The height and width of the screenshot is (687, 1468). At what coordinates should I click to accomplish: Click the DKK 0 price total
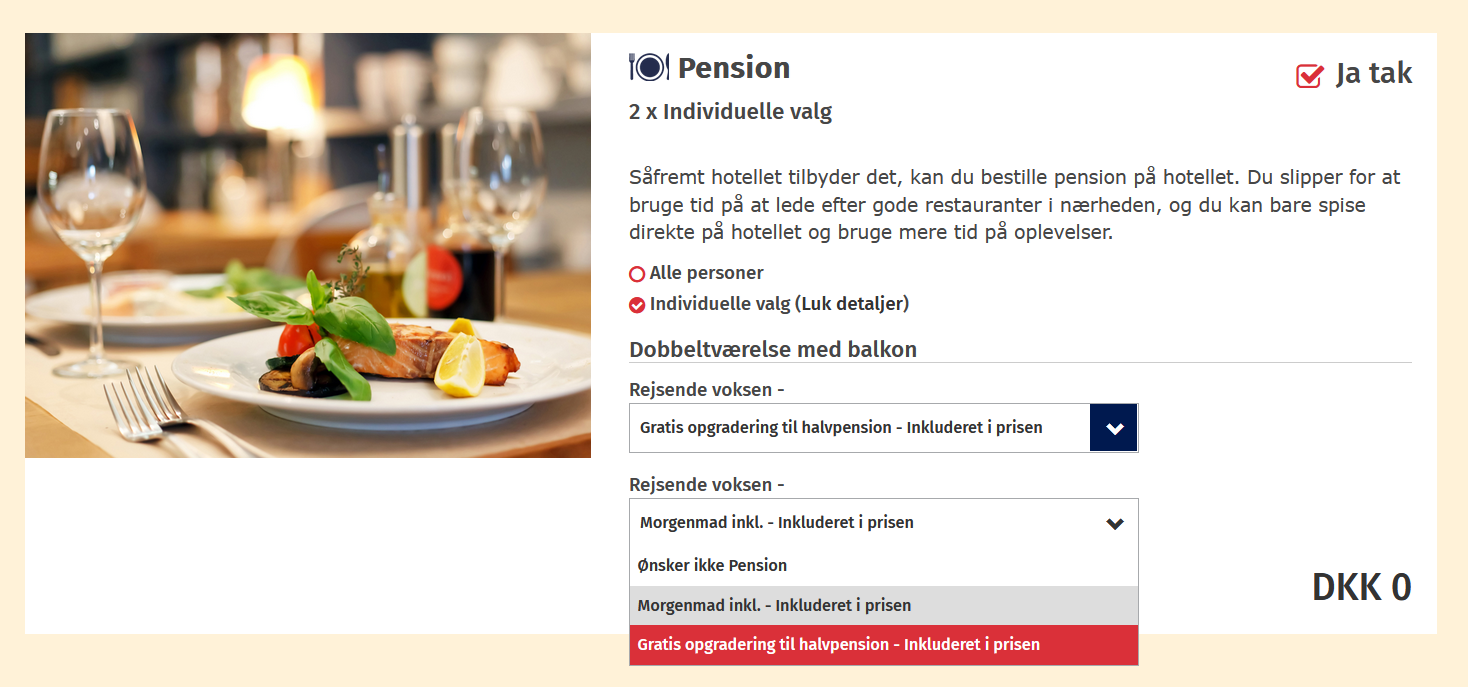pos(1361,588)
